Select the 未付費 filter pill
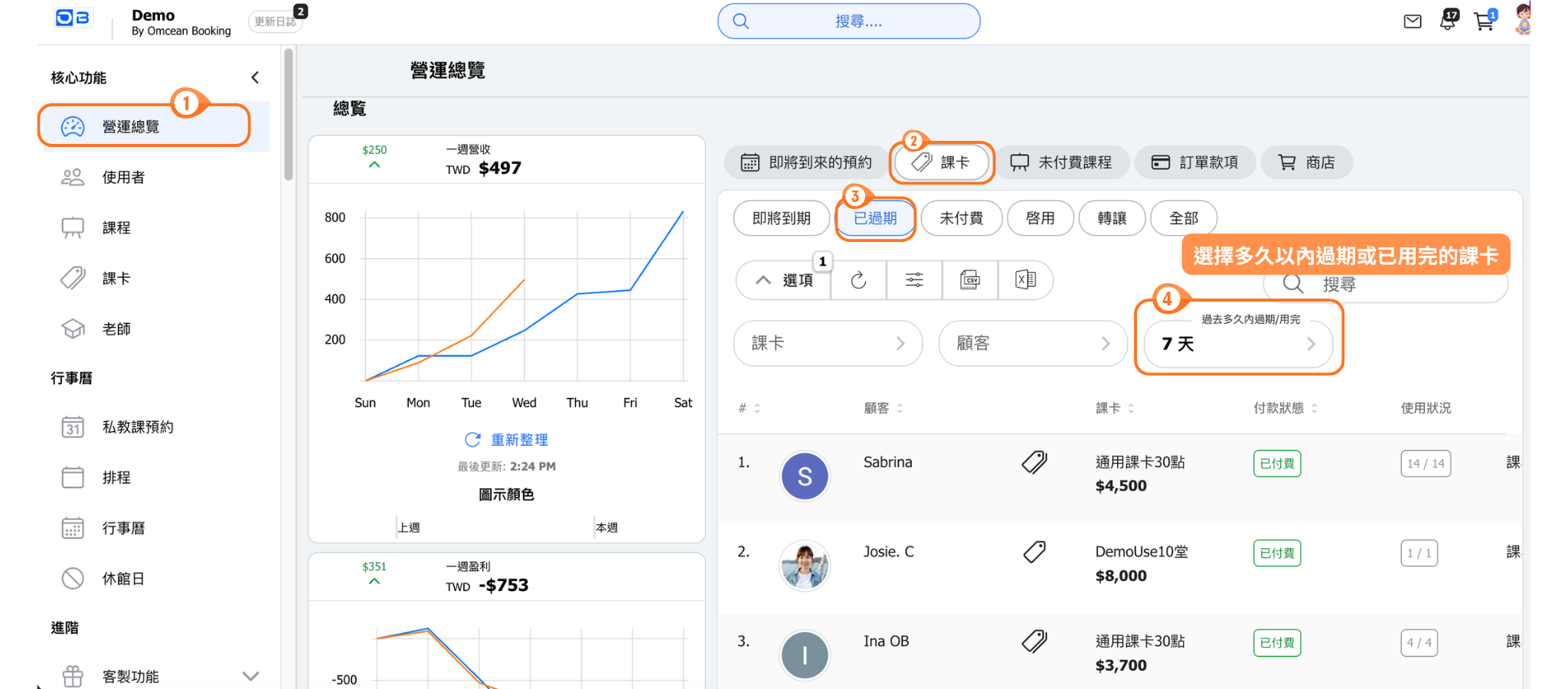1568x689 pixels. click(x=961, y=218)
